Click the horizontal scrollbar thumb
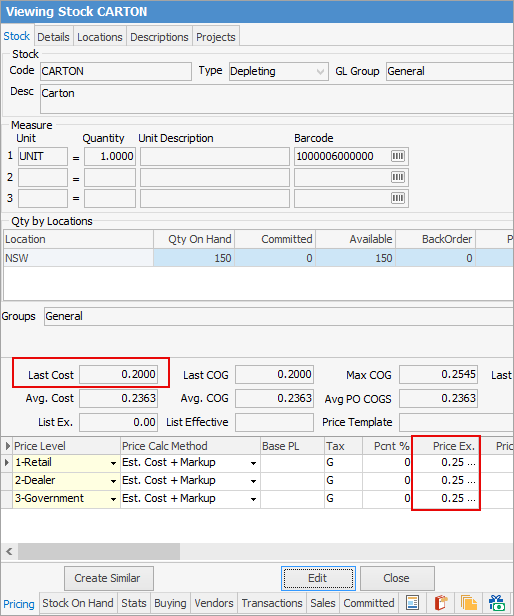This screenshot has width=514, height=616. point(99,551)
